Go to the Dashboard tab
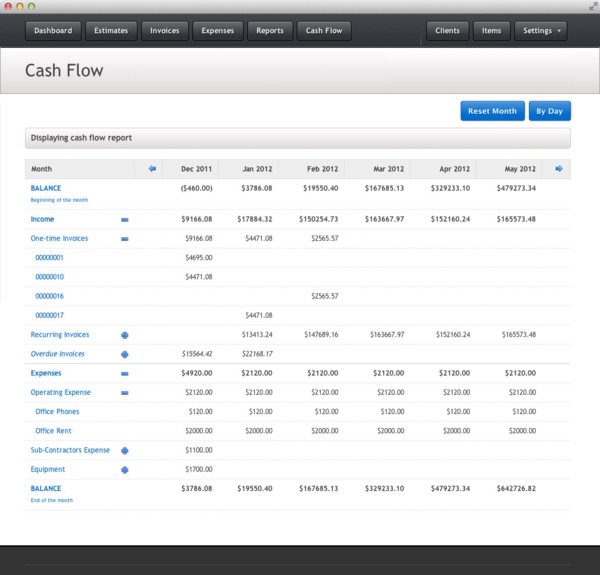Image resolution: width=600 pixels, height=575 pixels. [53, 31]
